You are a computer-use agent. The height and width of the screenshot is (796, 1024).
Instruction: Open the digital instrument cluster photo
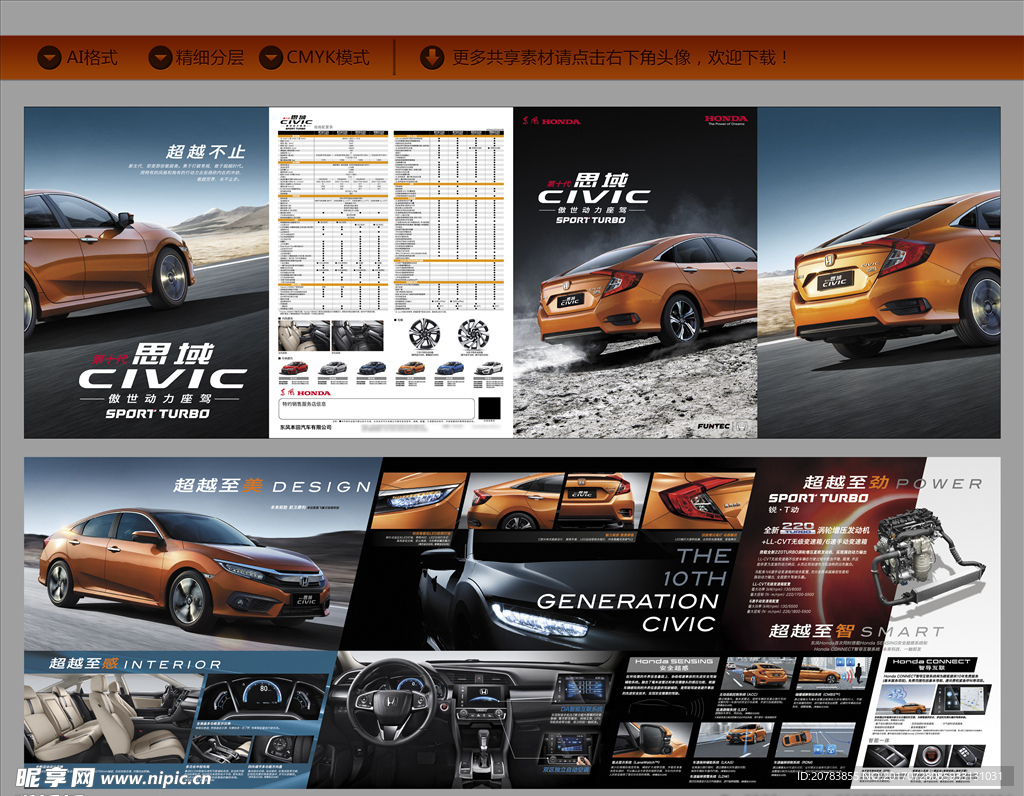tap(263, 697)
